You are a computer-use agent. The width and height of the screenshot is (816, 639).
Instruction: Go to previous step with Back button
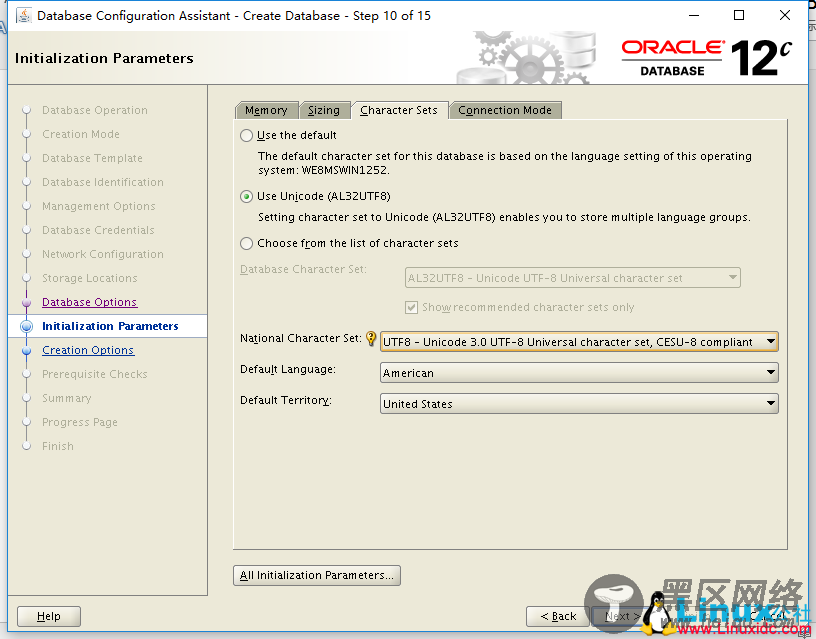click(x=558, y=617)
